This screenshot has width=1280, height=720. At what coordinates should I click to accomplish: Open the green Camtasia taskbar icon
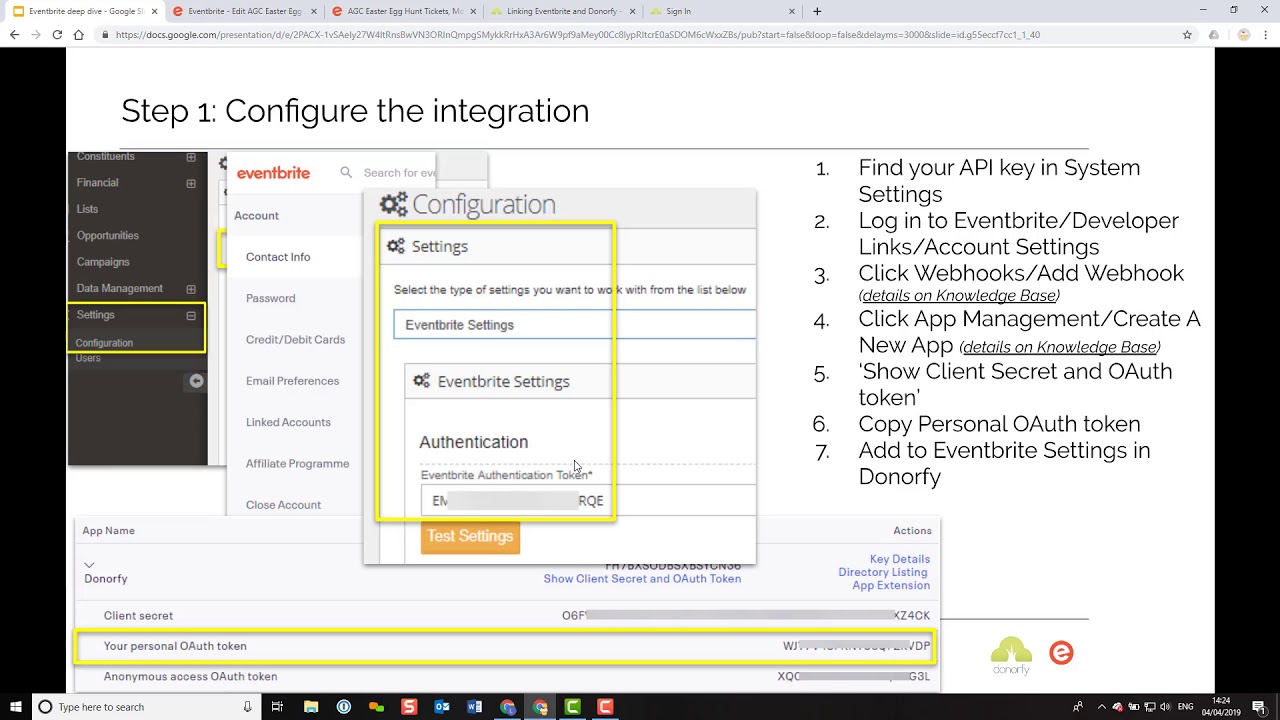point(573,707)
